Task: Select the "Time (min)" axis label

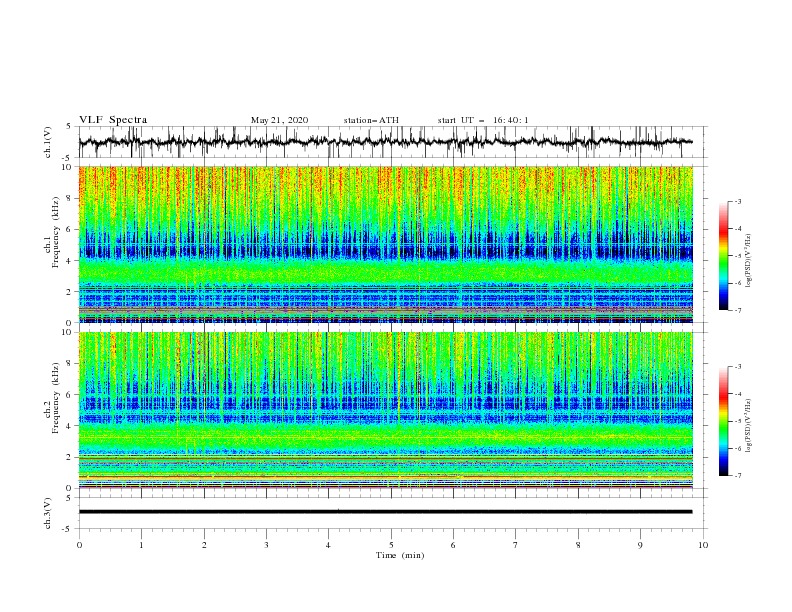Action: [400, 555]
